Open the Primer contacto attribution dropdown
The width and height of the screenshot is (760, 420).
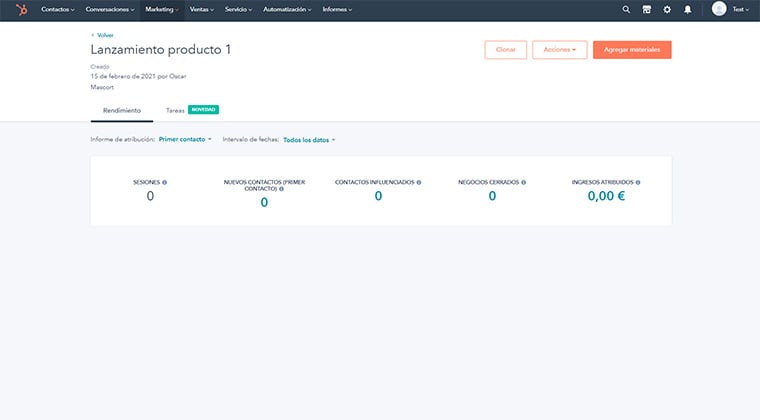(x=185, y=140)
